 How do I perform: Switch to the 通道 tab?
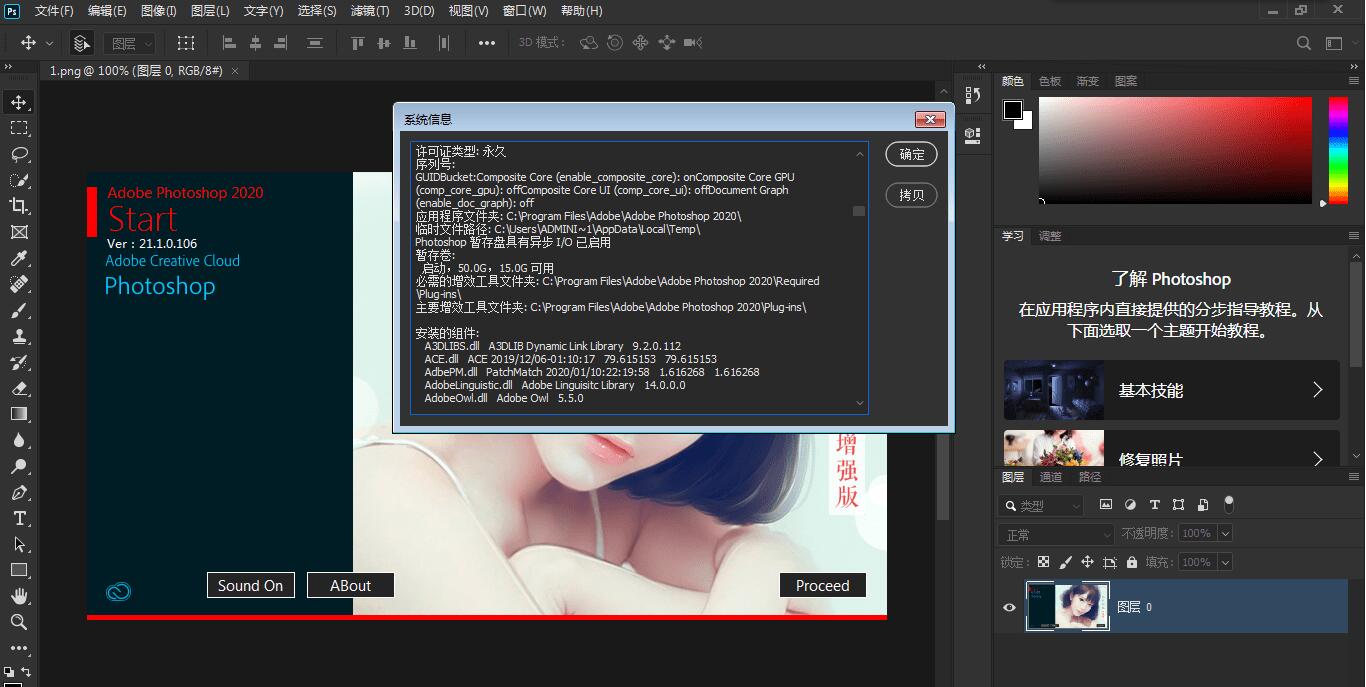coord(1051,477)
